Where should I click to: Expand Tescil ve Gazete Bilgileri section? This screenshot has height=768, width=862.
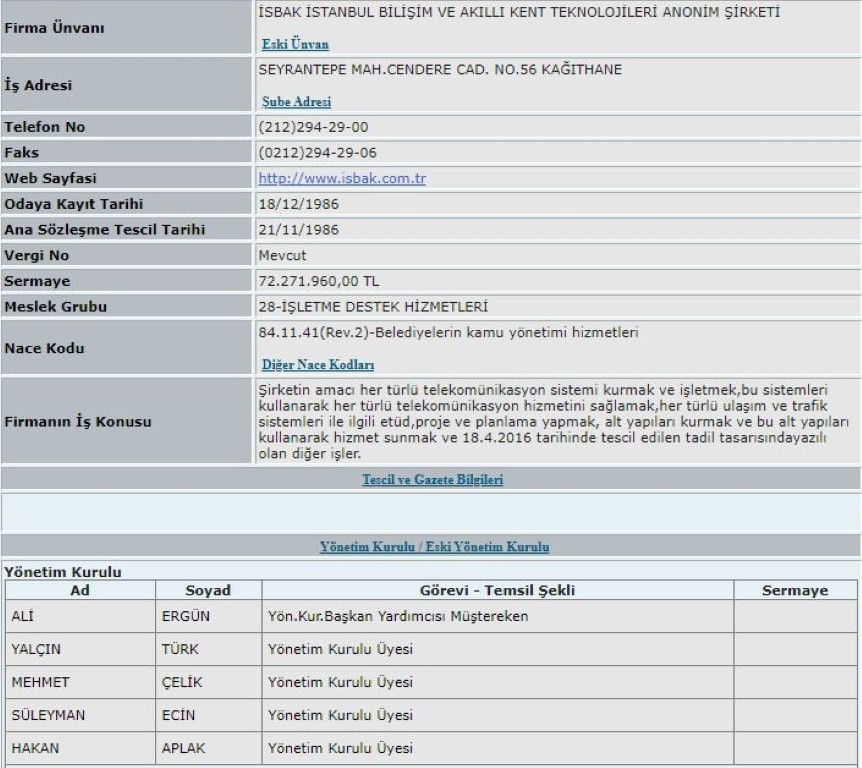(x=432, y=480)
